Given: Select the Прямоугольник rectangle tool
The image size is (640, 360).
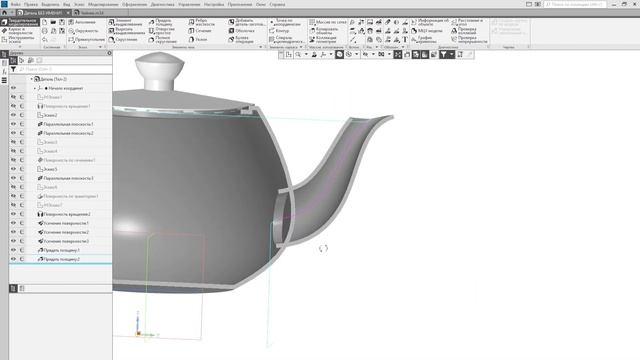Looking at the screenshot, I should [87, 40].
